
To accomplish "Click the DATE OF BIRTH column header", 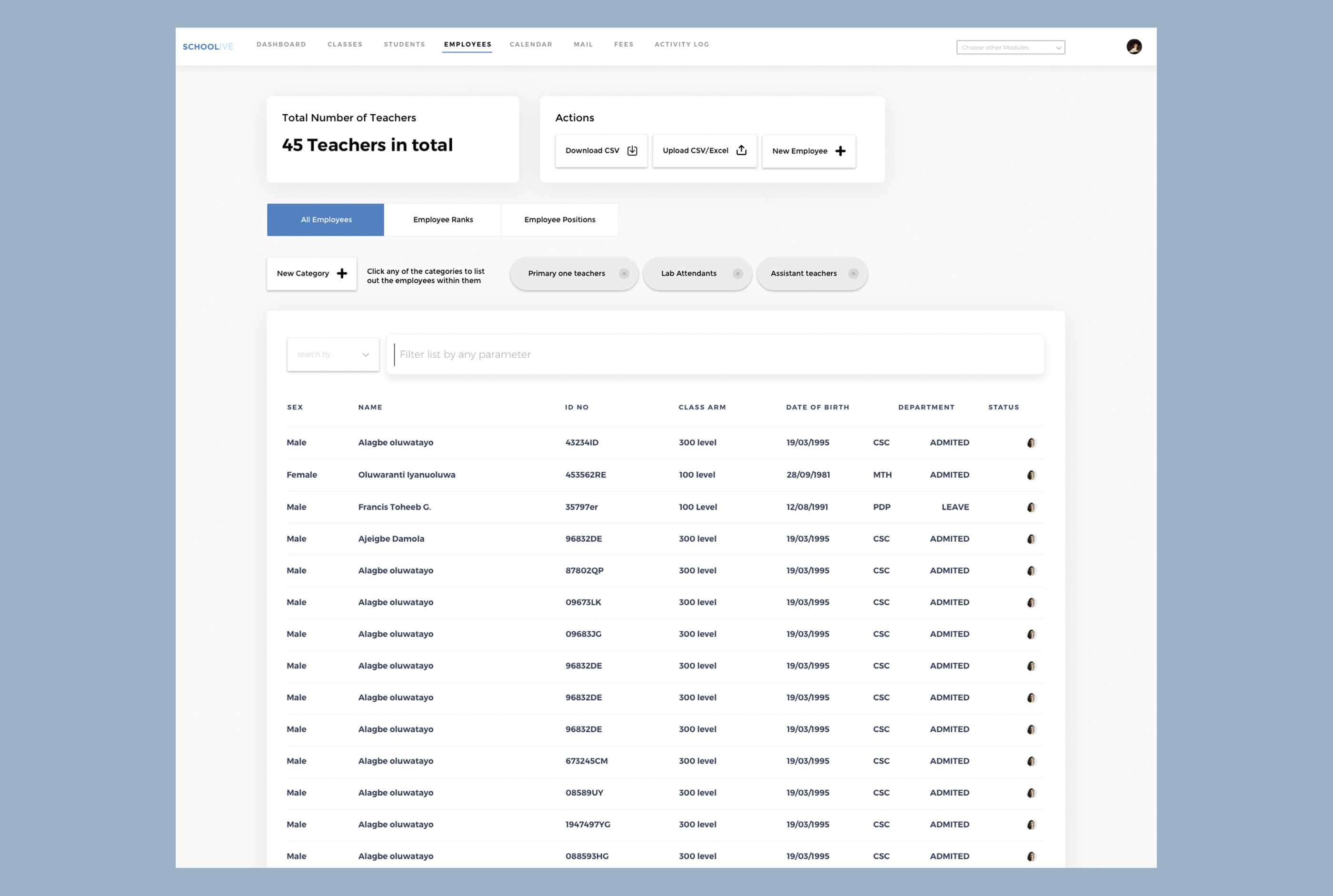I will pos(817,408).
